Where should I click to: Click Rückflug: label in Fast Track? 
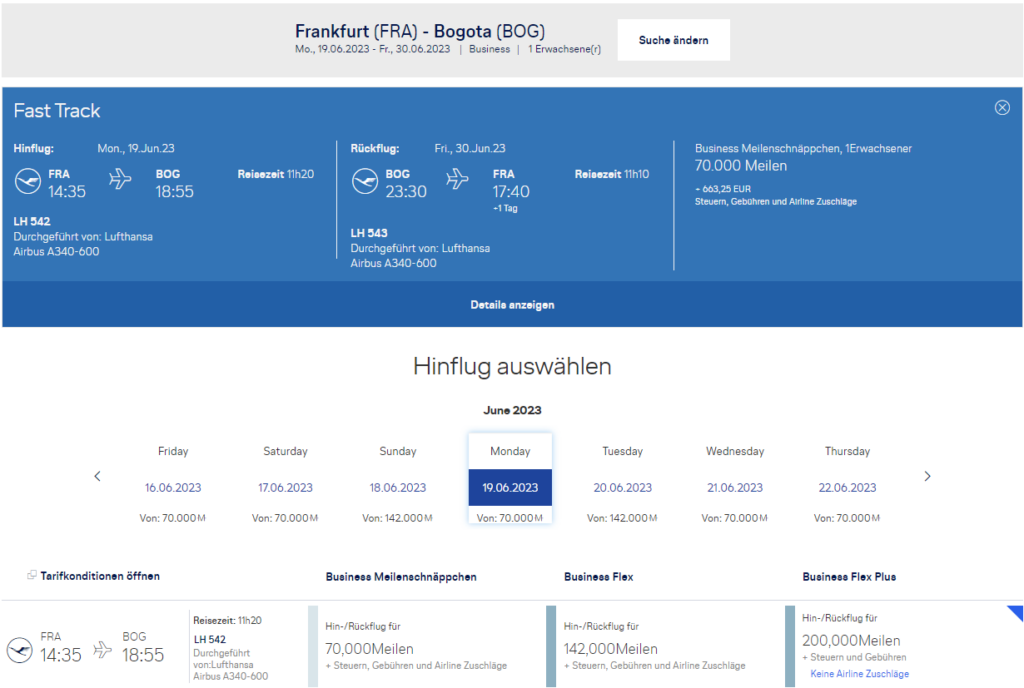pos(375,148)
